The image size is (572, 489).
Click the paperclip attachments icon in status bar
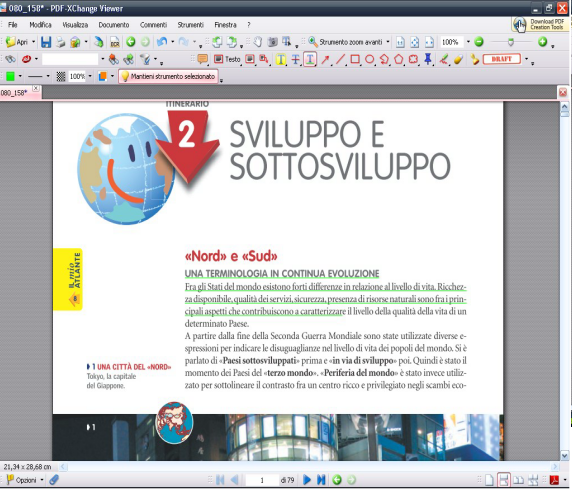point(54,480)
